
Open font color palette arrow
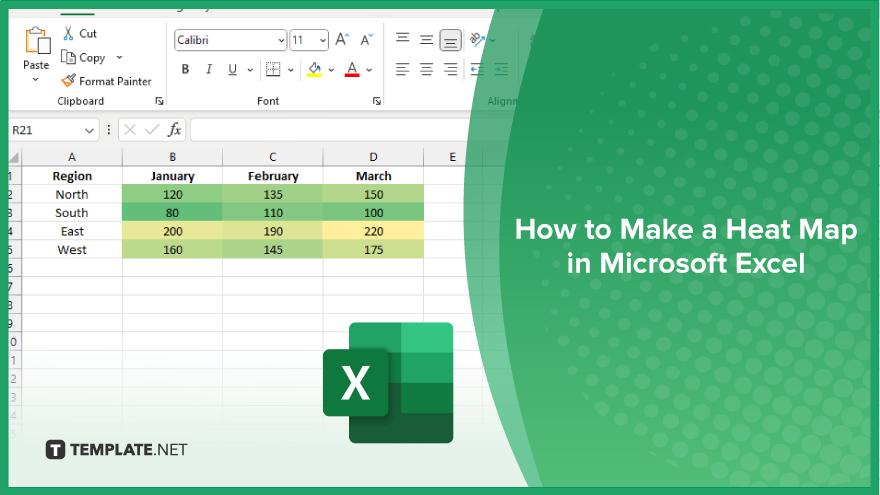369,70
